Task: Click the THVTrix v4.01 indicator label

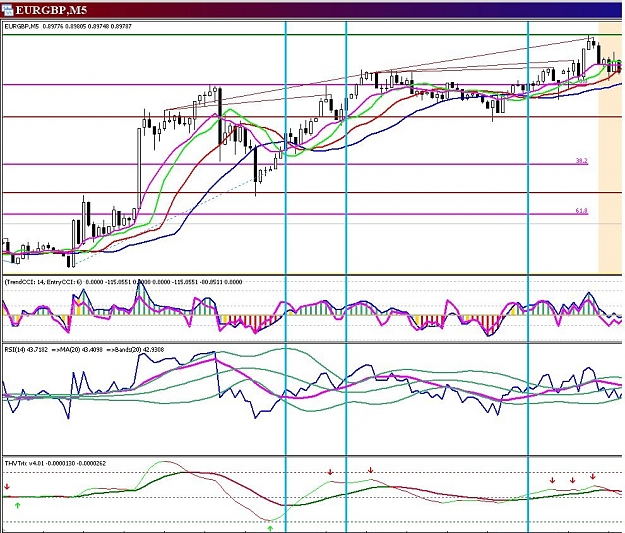Action: pos(55,463)
